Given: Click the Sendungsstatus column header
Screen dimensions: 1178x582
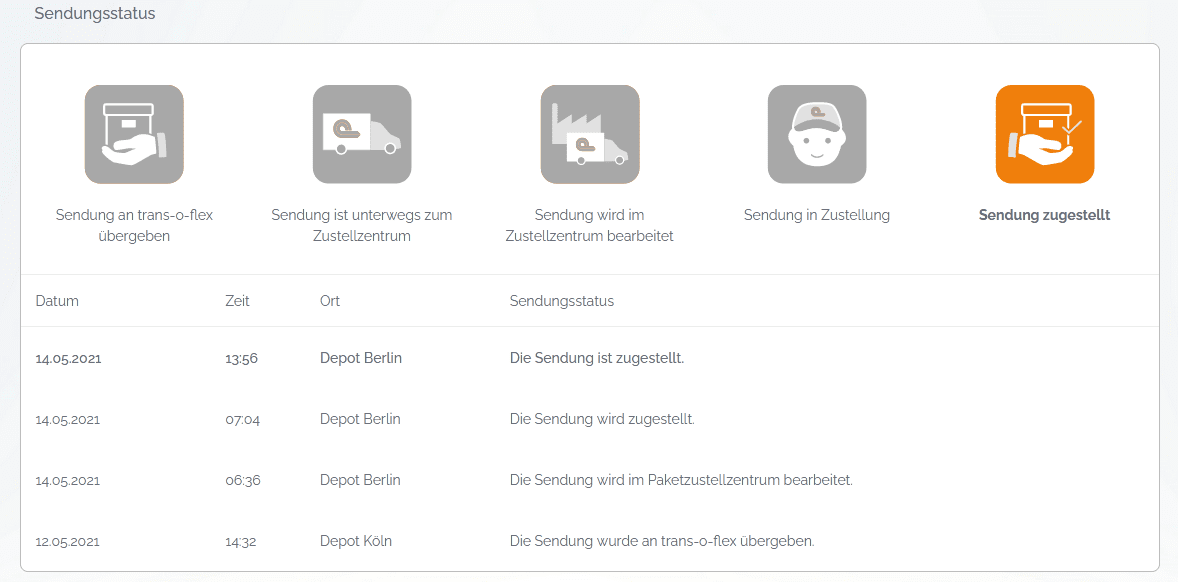Looking at the screenshot, I should [561, 301].
